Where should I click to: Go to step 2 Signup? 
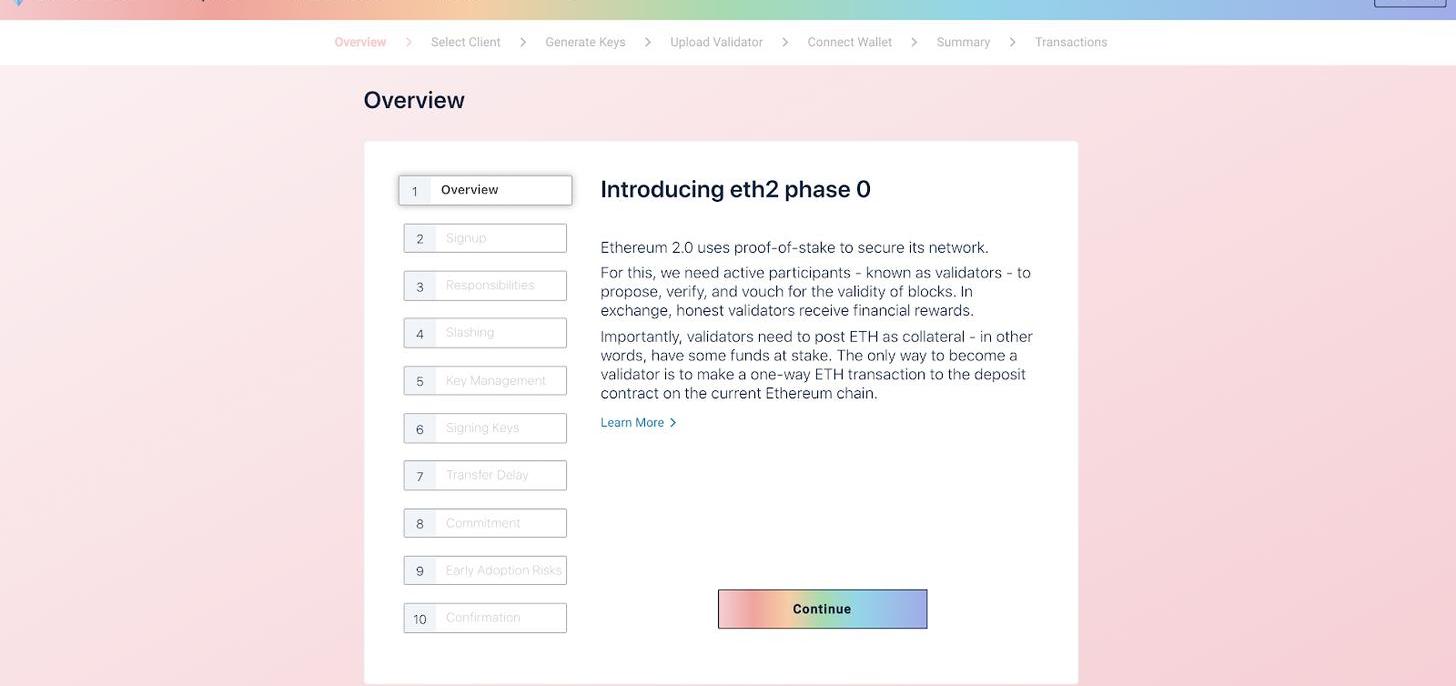485,238
